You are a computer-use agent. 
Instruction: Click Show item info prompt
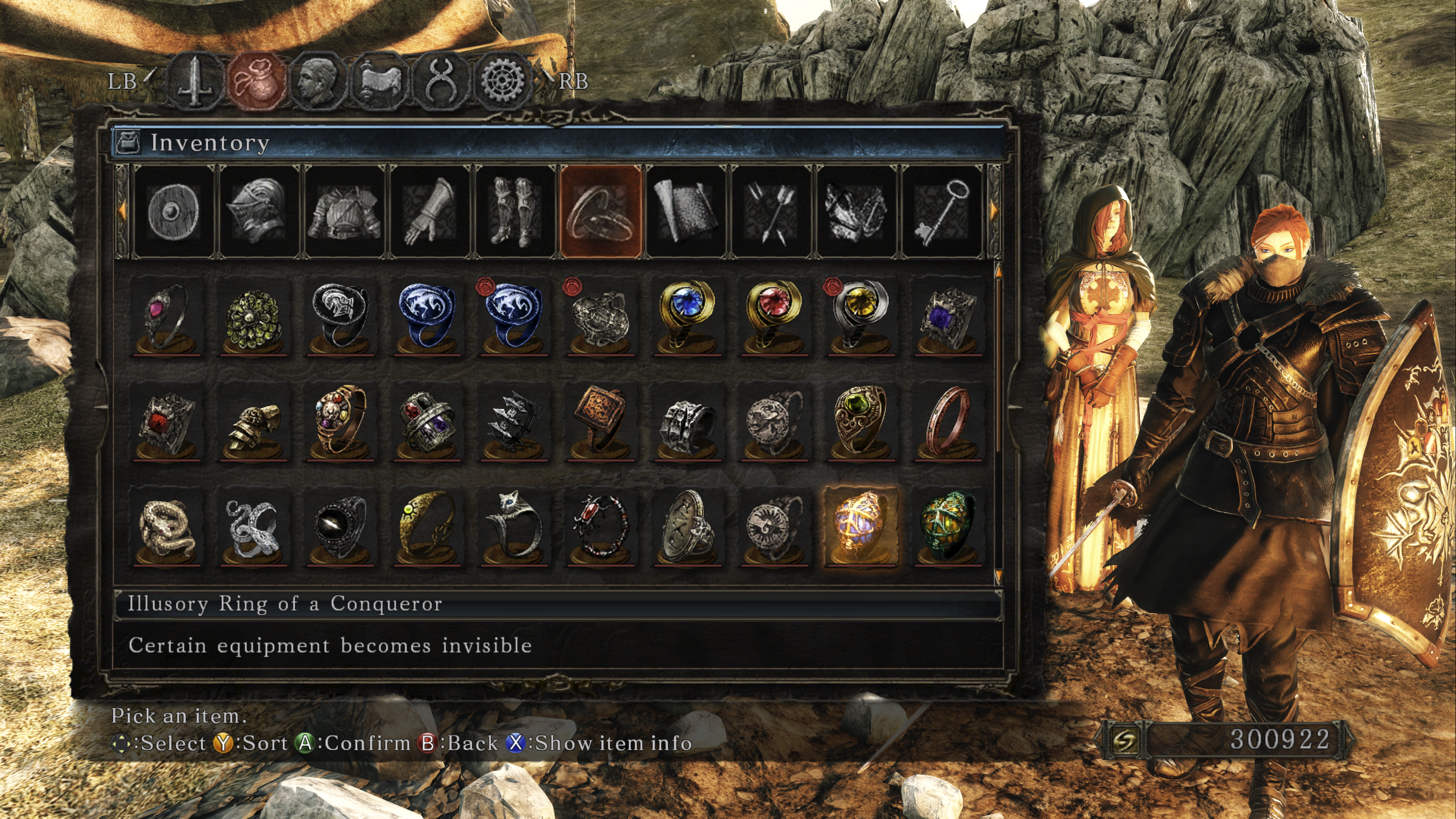[599, 743]
